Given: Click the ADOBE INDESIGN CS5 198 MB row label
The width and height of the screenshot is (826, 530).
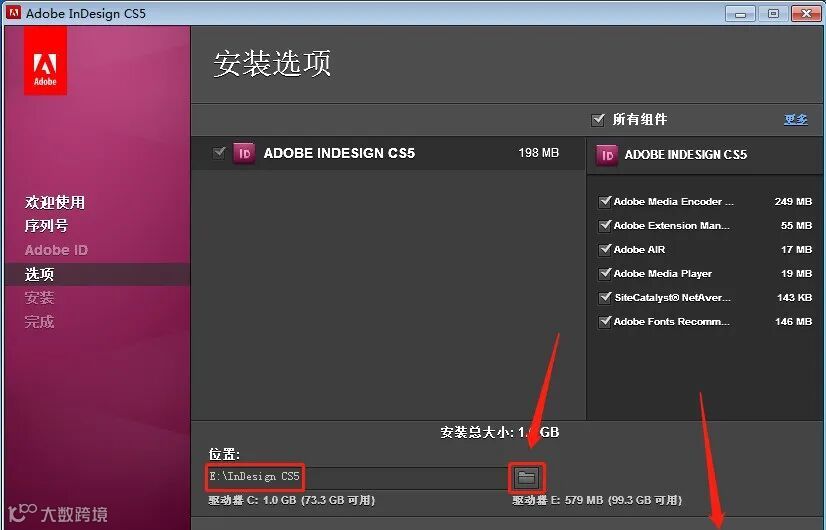Looking at the screenshot, I should [339, 153].
